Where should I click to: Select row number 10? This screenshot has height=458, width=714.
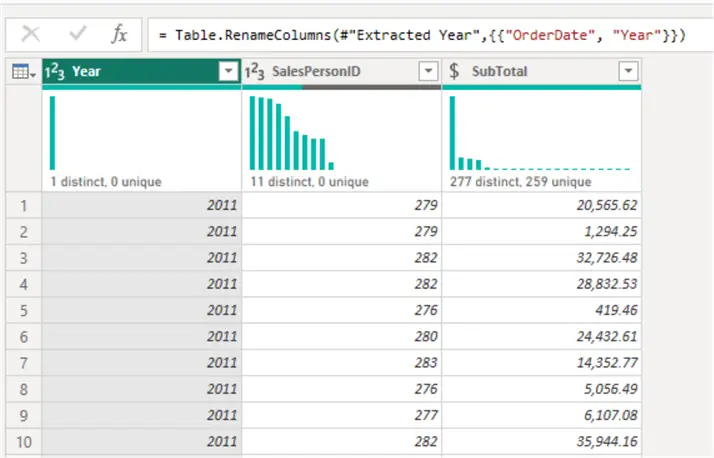[x=24, y=442]
